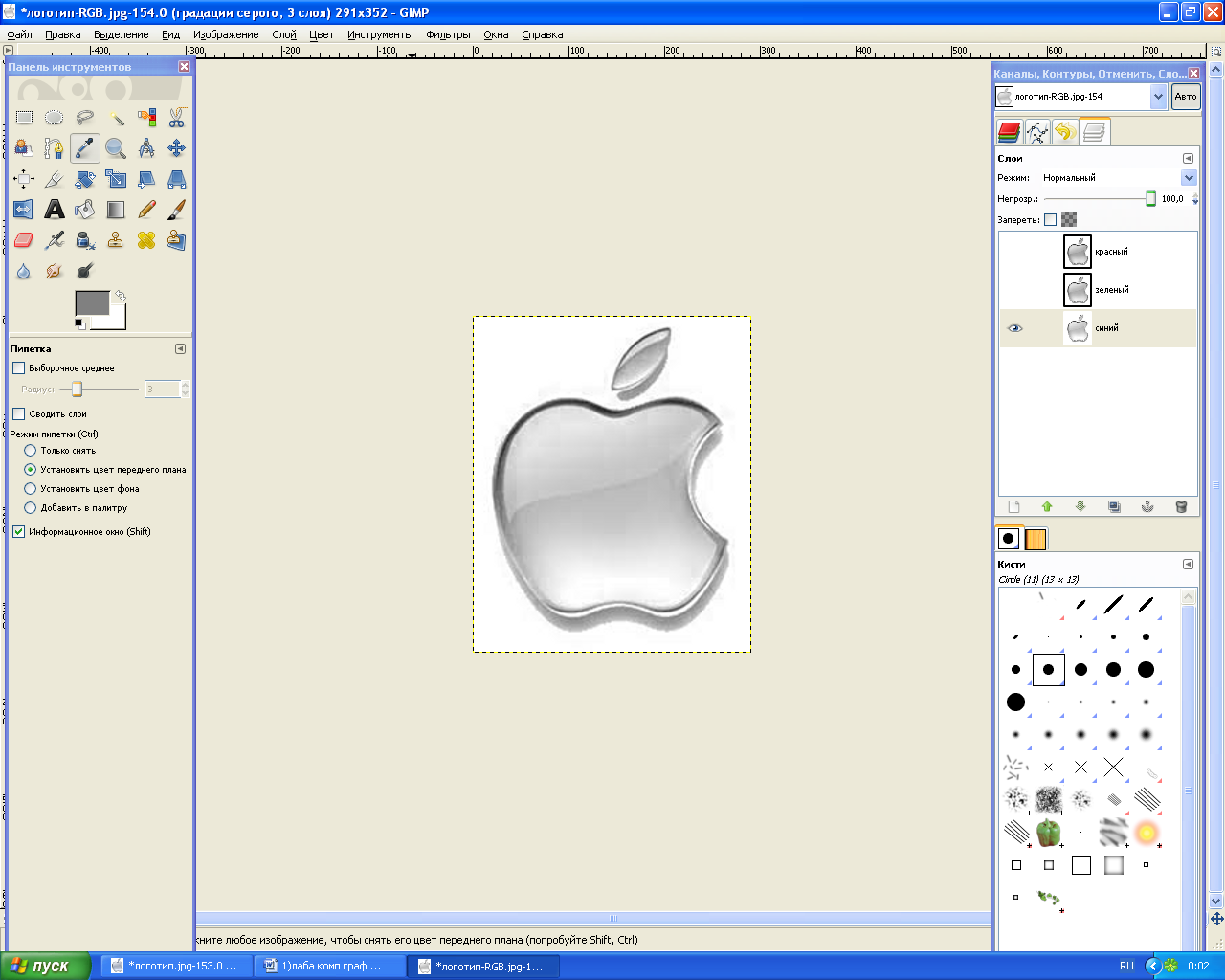Screen dimensions: 1225x980
Task: Choose the Только снять radio option
Action: point(30,450)
